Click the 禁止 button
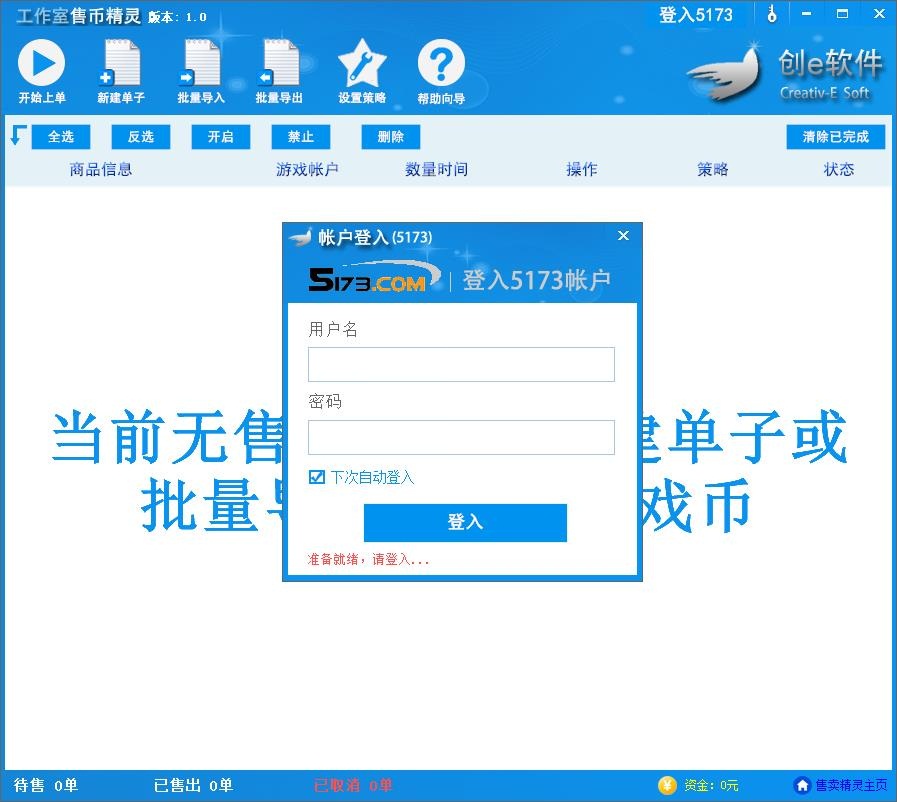The image size is (897, 802). tap(300, 137)
